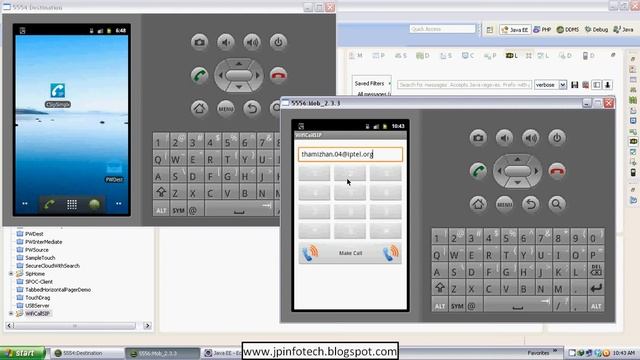This screenshot has width=640, height=360.
Task: Select the TouchDrag project
Action: pyautogui.click(x=38, y=298)
